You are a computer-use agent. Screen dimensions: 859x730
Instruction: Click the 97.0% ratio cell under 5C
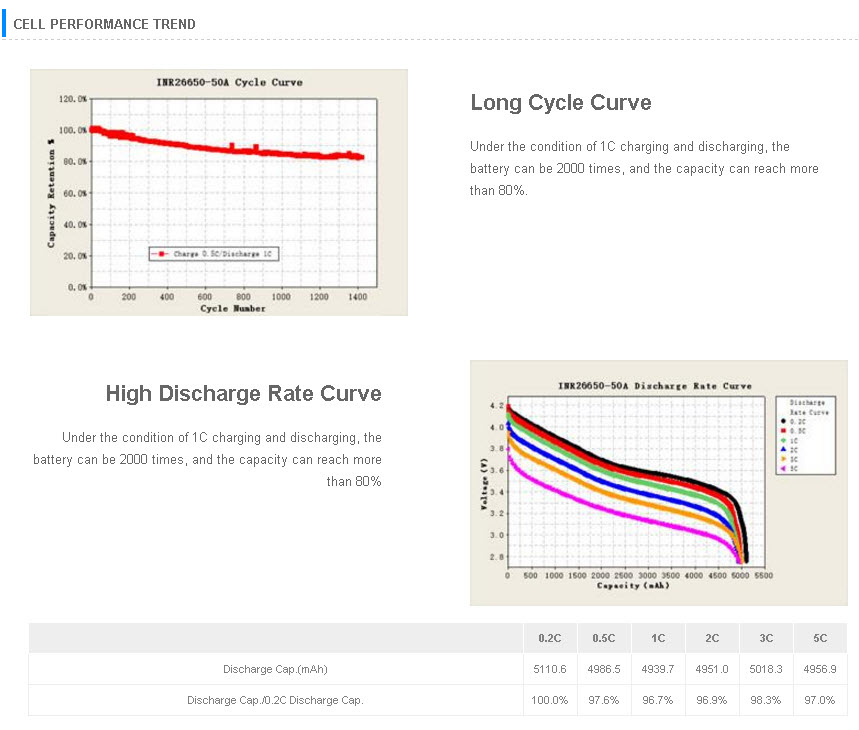pyautogui.click(x=820, y=700)
